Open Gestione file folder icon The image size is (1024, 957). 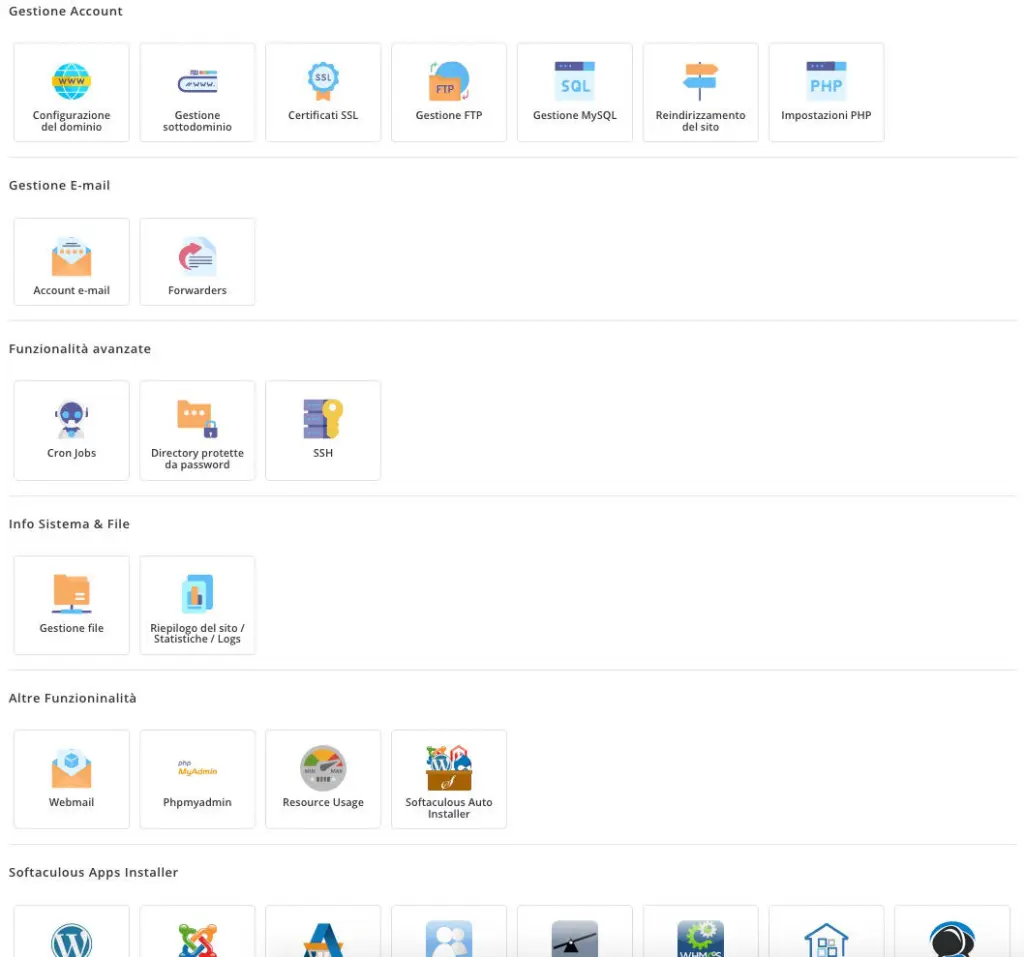(x=71, y=594)
